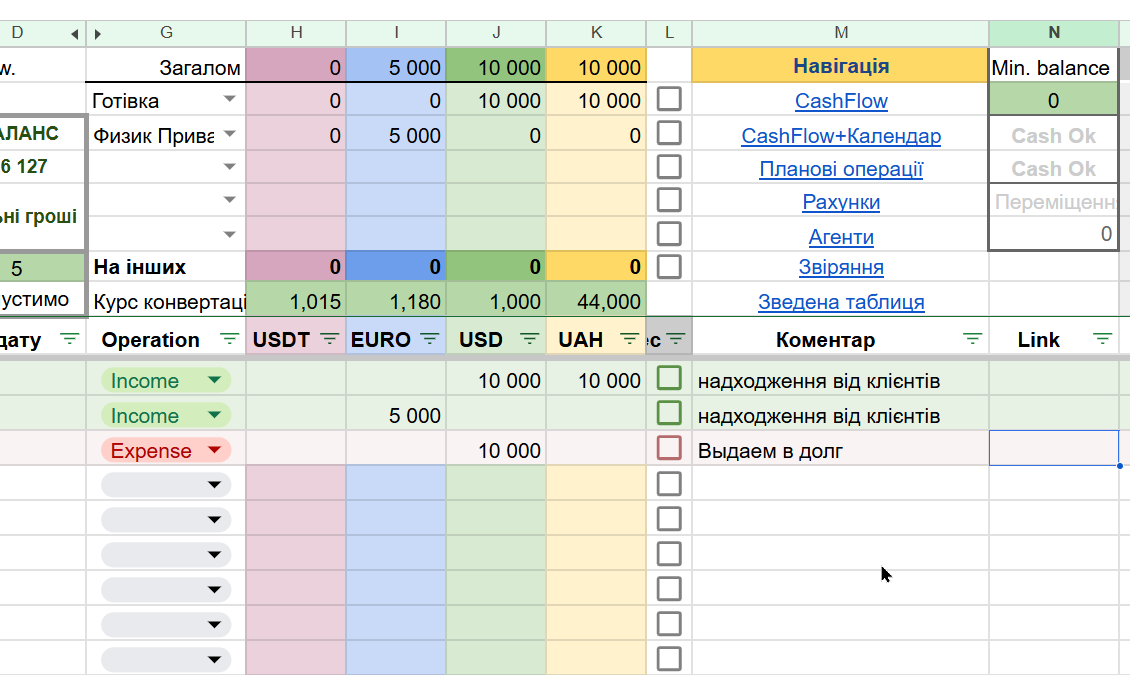Toggle checkbox in the Готівка row

pyautogui.click(x=669, y=100)
